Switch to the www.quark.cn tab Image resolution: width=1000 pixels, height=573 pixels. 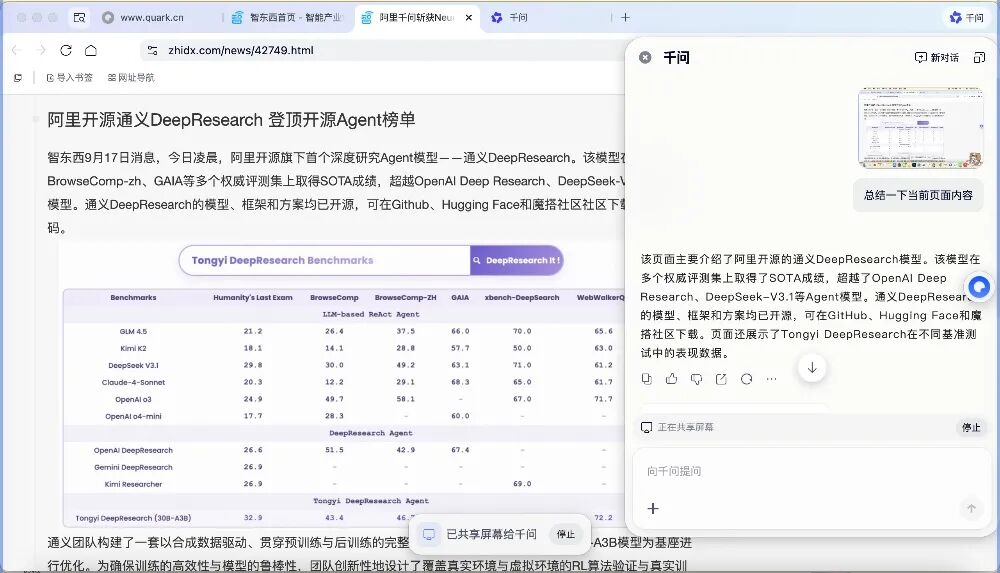(152, 18)
